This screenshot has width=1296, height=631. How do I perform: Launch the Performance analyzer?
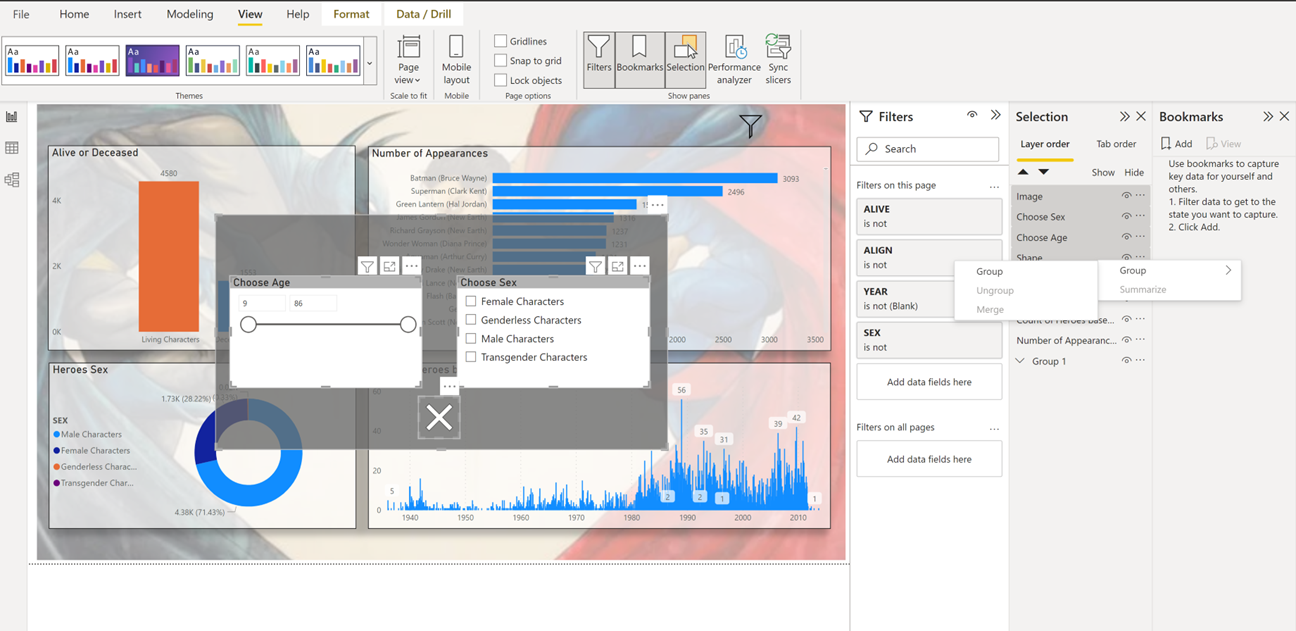click(x=734, y=59)
